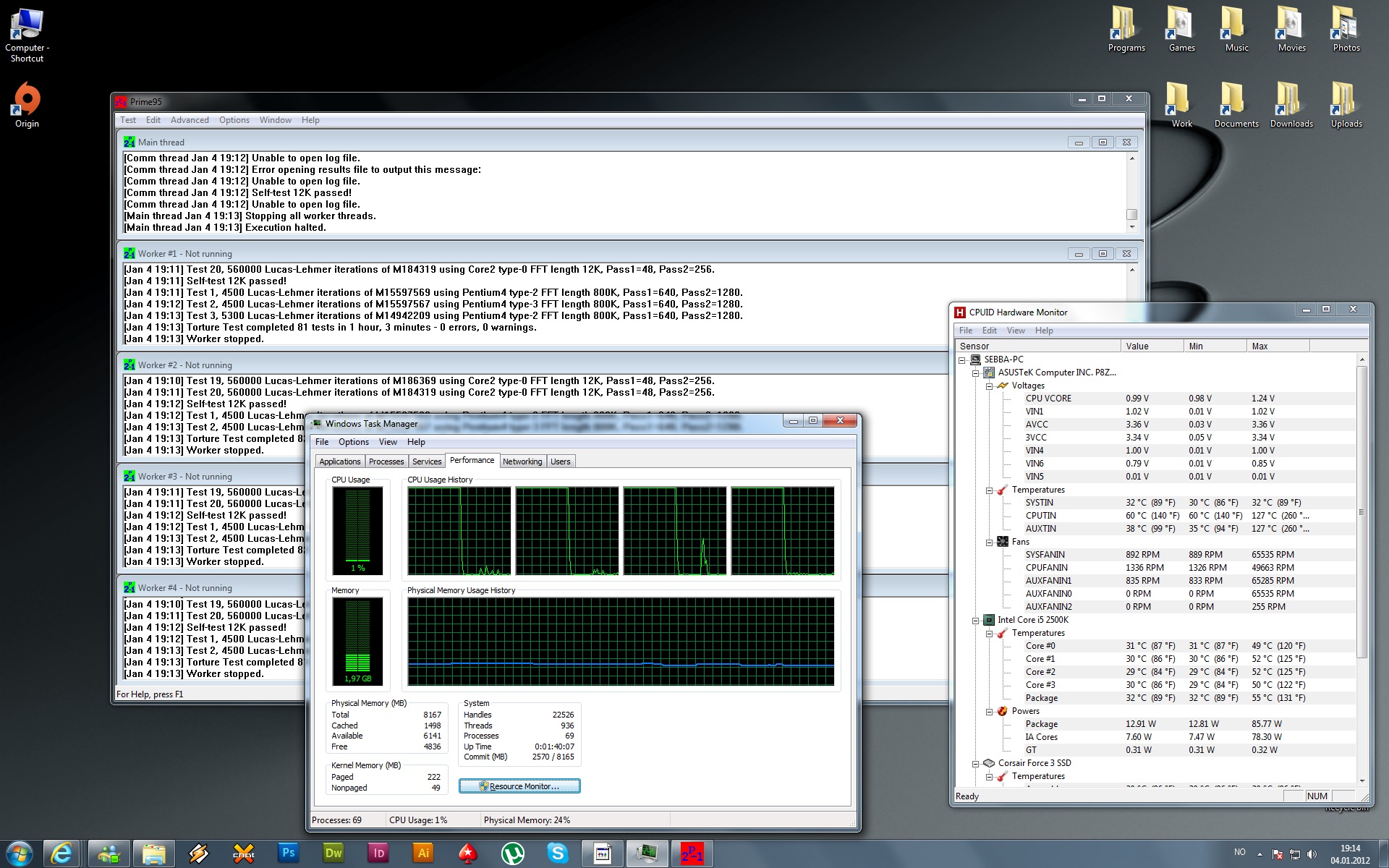Click Hardware Monitor vertical scrollbar thumb
Viewport: 1389px width, 868px height.
(x=1362, y=512)
